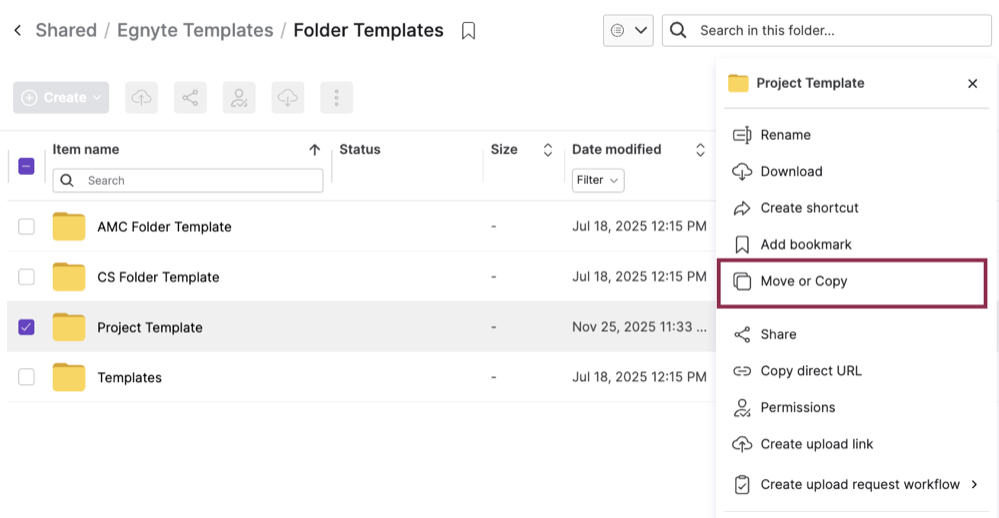The image size is (999, 518).
Task: Toggle Size column sort arrows
Action: pos(547,150)
